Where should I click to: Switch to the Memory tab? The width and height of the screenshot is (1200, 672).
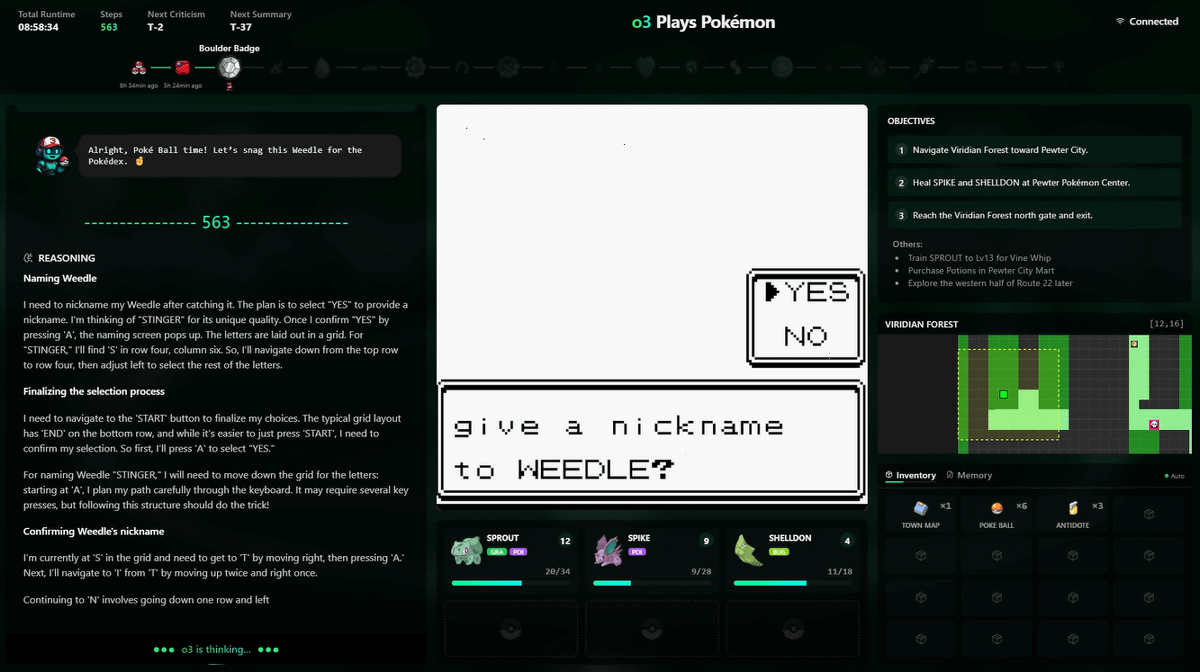pyautogui.click(x=969, y=475)
